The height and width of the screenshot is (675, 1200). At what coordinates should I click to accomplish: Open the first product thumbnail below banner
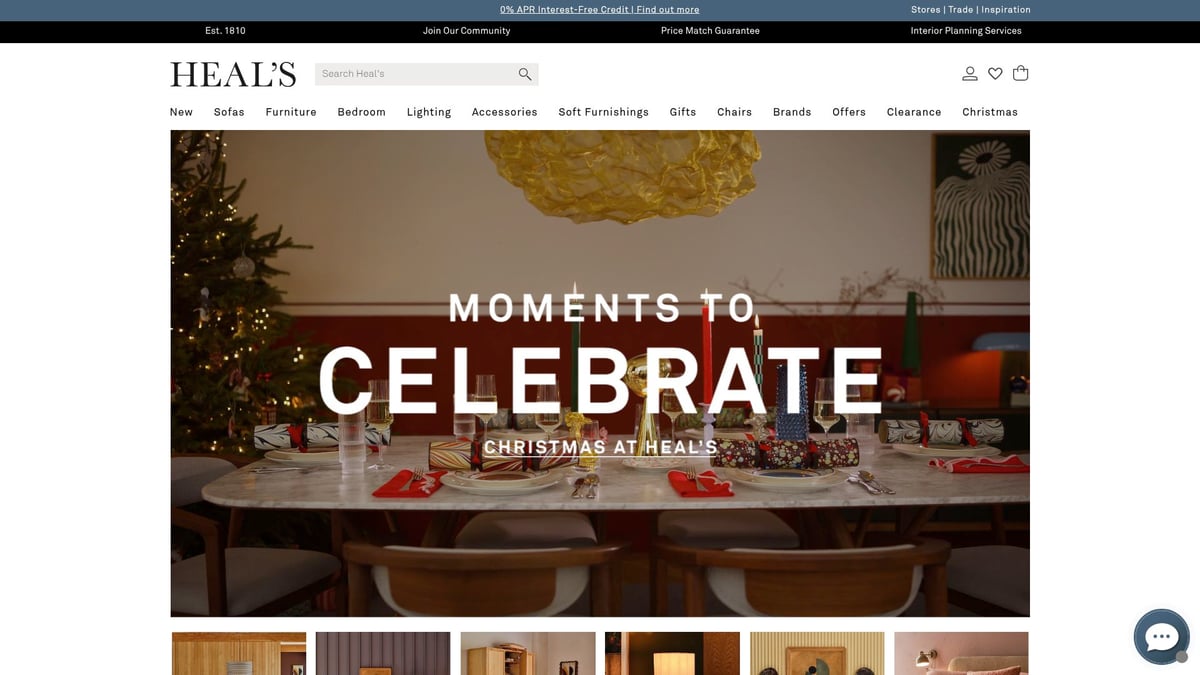click(x=239, y=653)
